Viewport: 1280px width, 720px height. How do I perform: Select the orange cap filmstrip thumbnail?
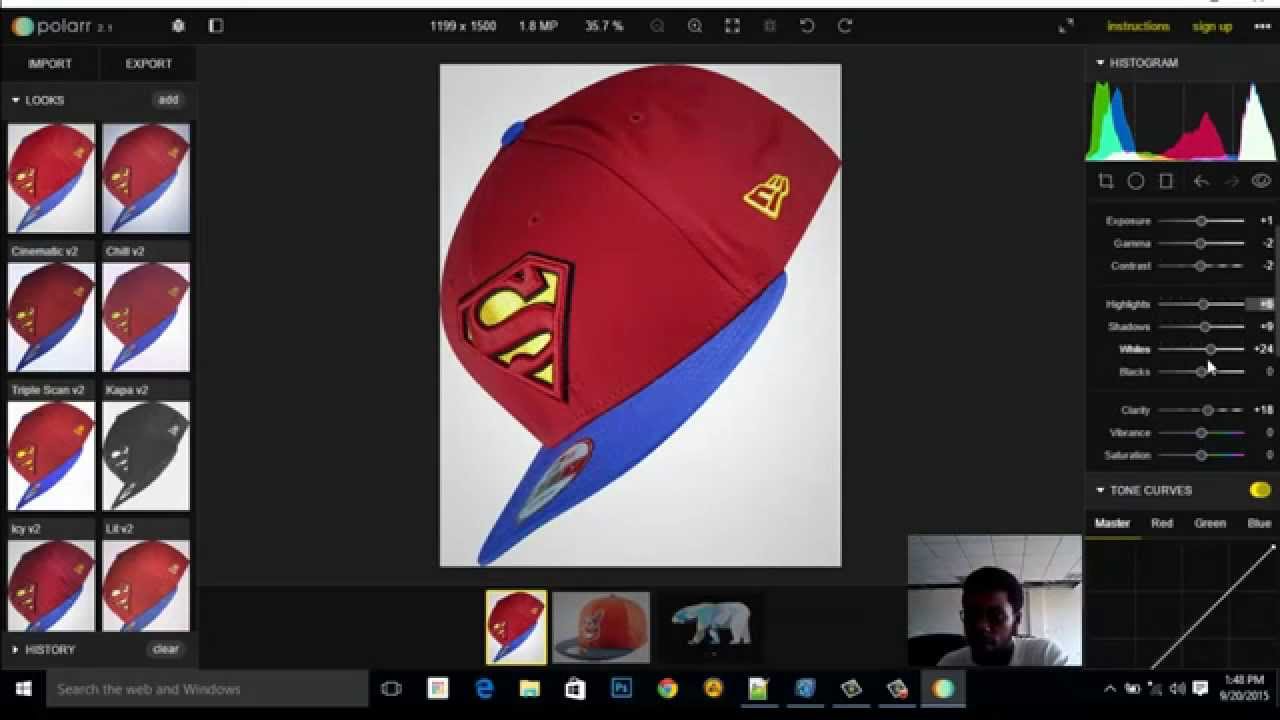coord(601,627)
